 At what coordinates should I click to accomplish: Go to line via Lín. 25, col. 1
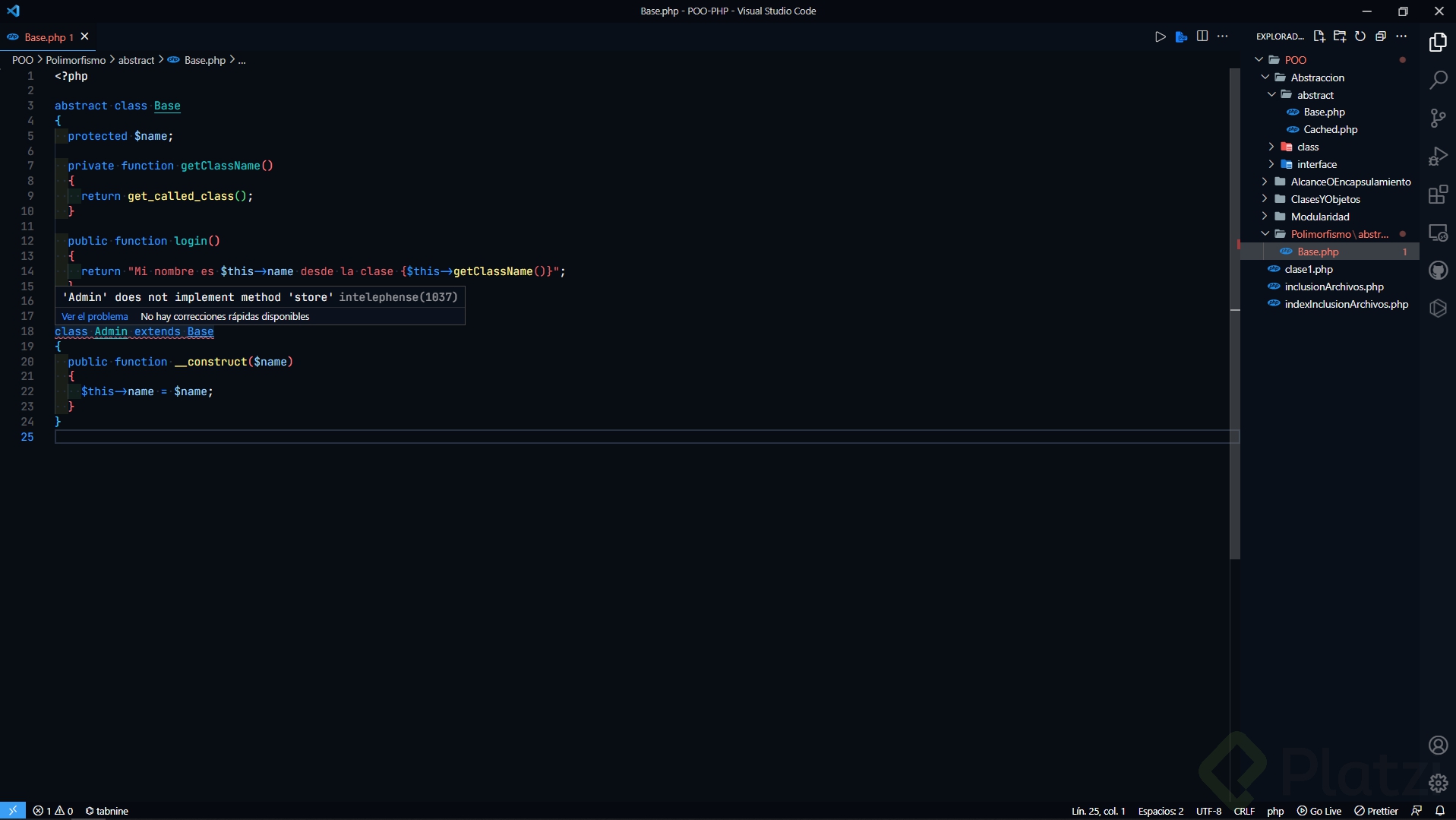pos(1098,811)
